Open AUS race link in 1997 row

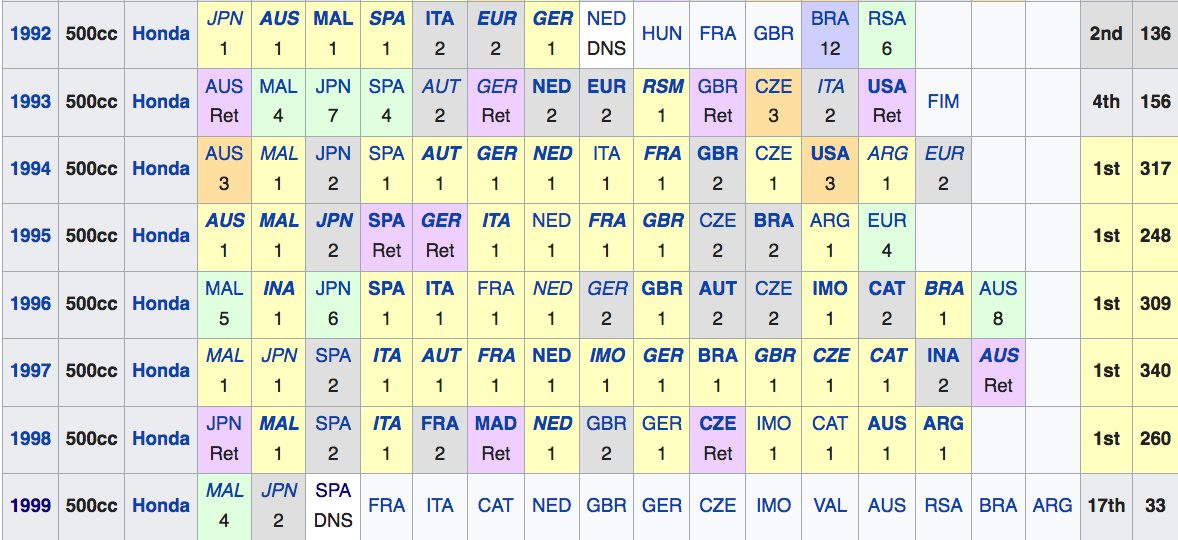[999, 355]
